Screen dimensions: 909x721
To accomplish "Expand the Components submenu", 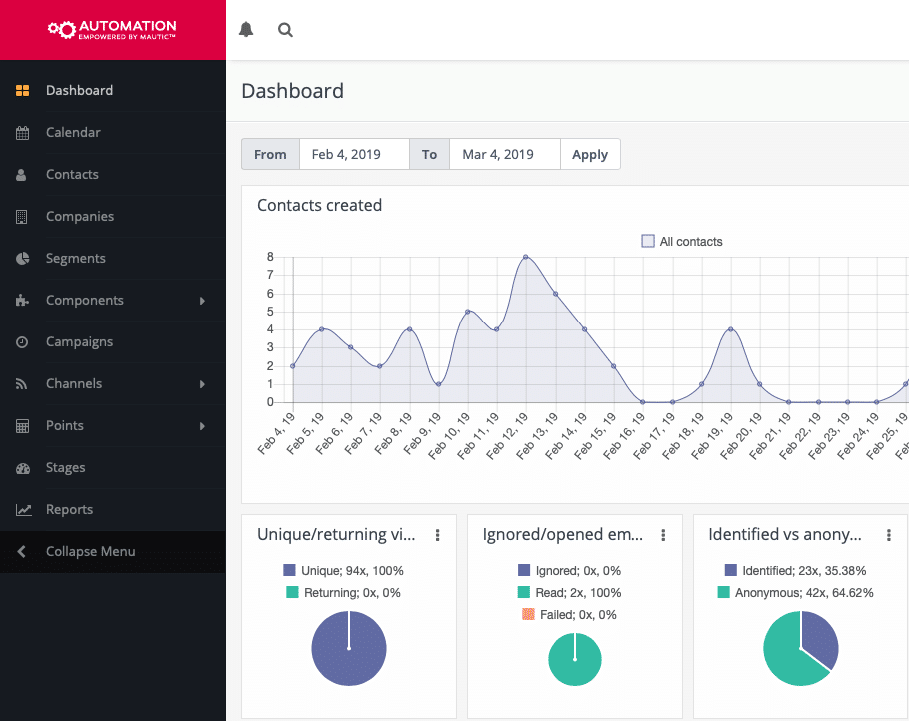I will click(202, 301).
